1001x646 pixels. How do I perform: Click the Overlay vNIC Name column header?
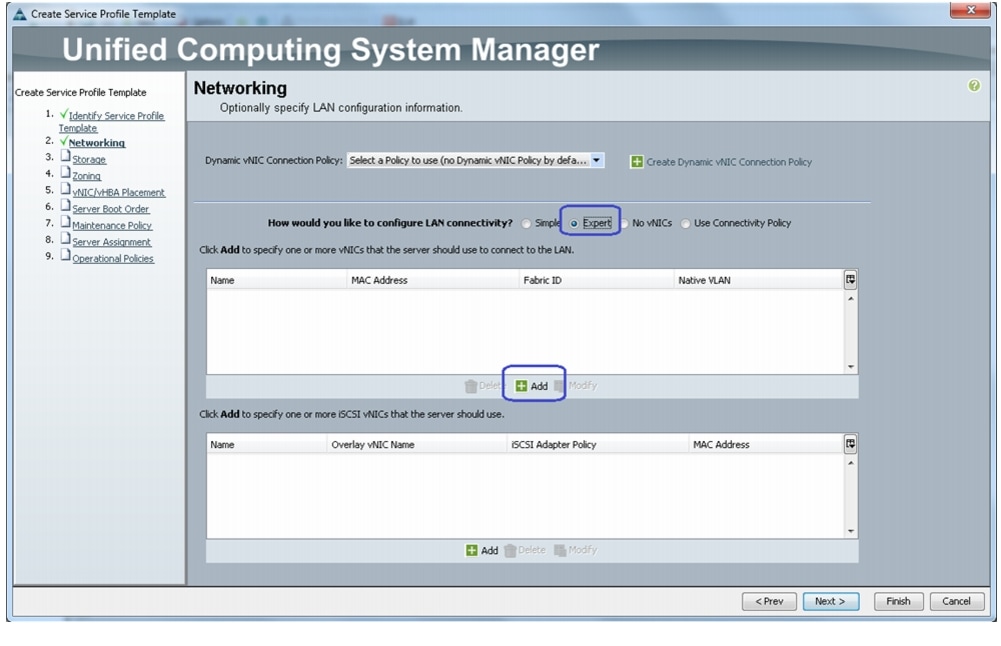tap(416, 445)
